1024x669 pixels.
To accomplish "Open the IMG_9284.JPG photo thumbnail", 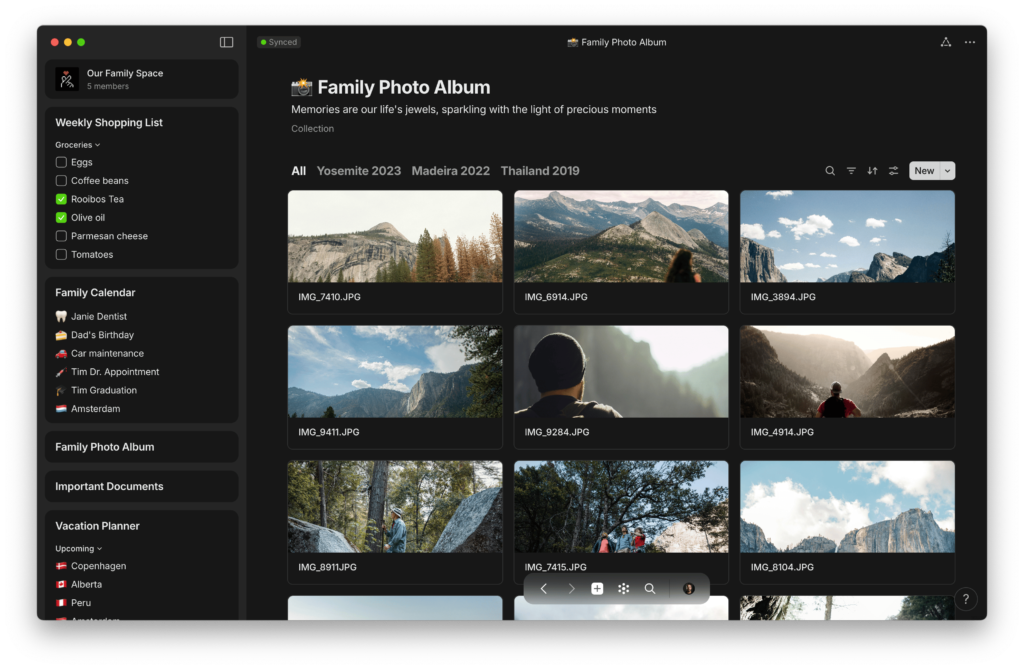I will pos(620,371).
